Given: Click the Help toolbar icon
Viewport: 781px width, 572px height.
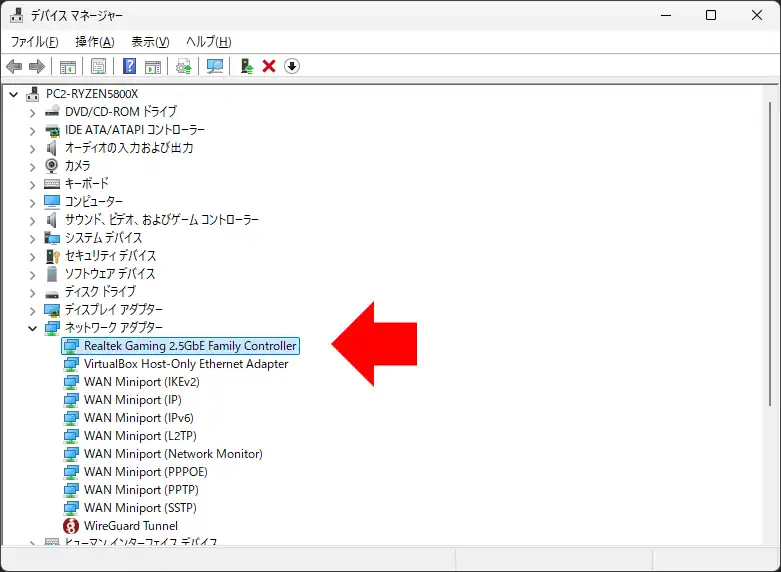Looking at the screenshot, I should (129, 66).
